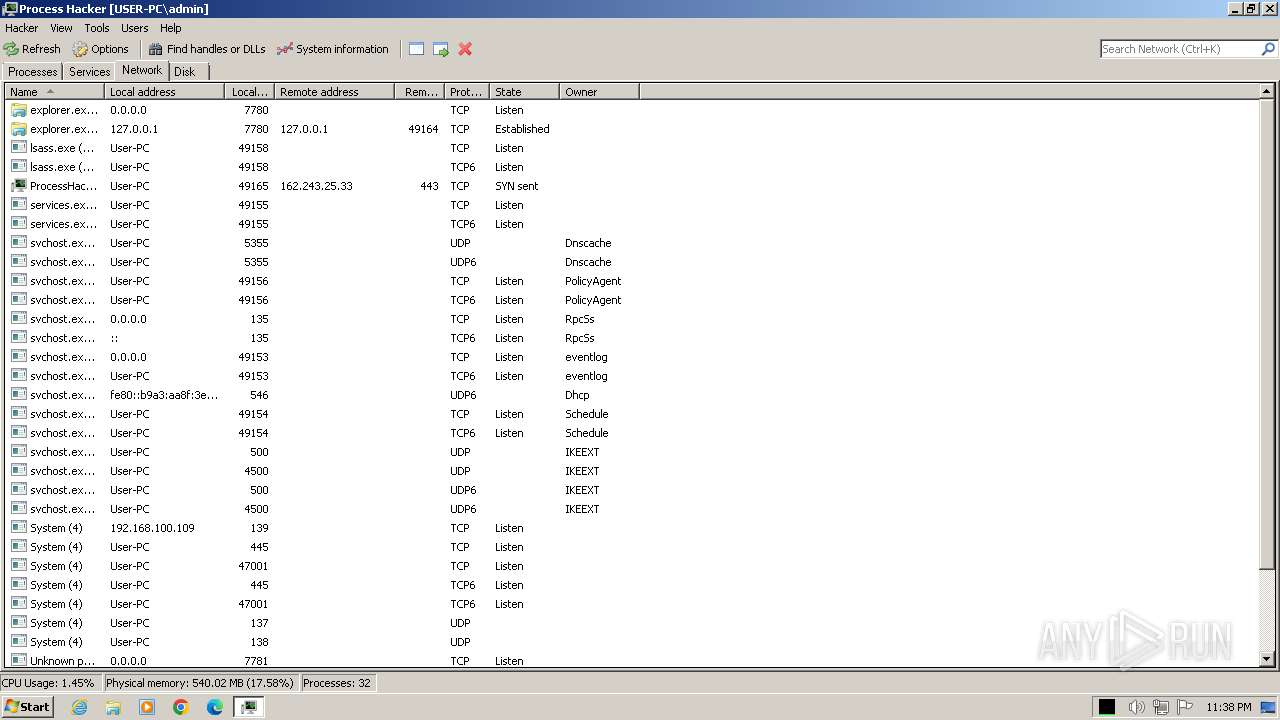Select System (4) port 139 row icon

pyautogui.click(x=19, y=528)
